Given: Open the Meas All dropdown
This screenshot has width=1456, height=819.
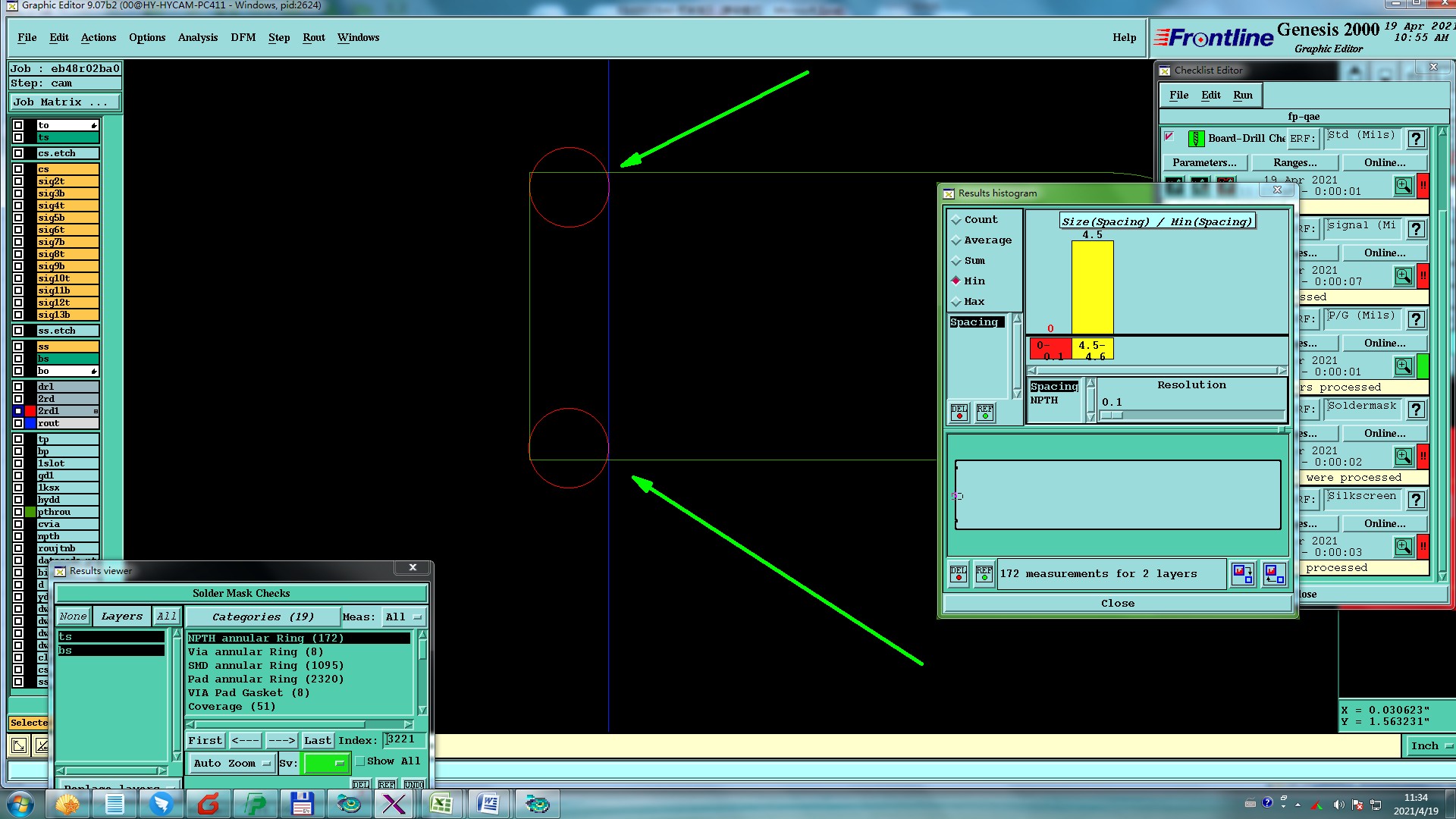Looking at the screenshot, I should coord(403,617).
